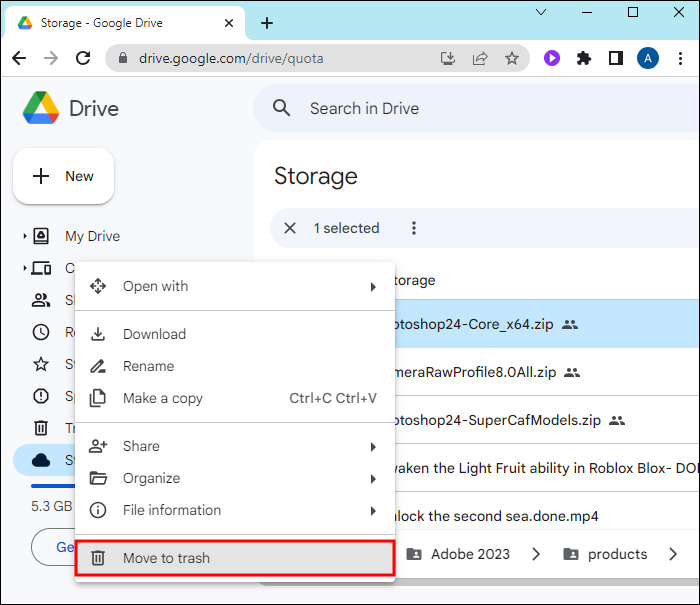Open the browser extensions puzzle icon
Screen dimensions: 700x605
click(584, 58)
